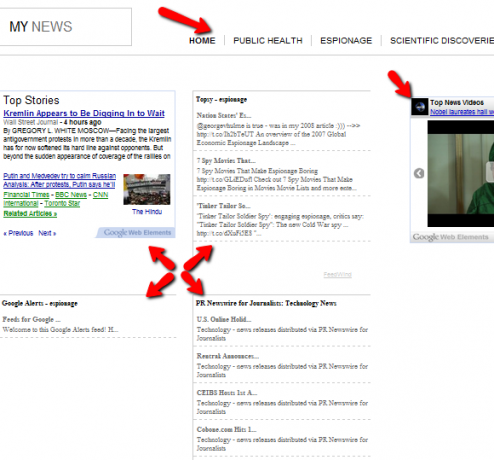Viewport: 494px width, 460px height.
Task: Click the previous video arrow icon
Action: (419, 173)
